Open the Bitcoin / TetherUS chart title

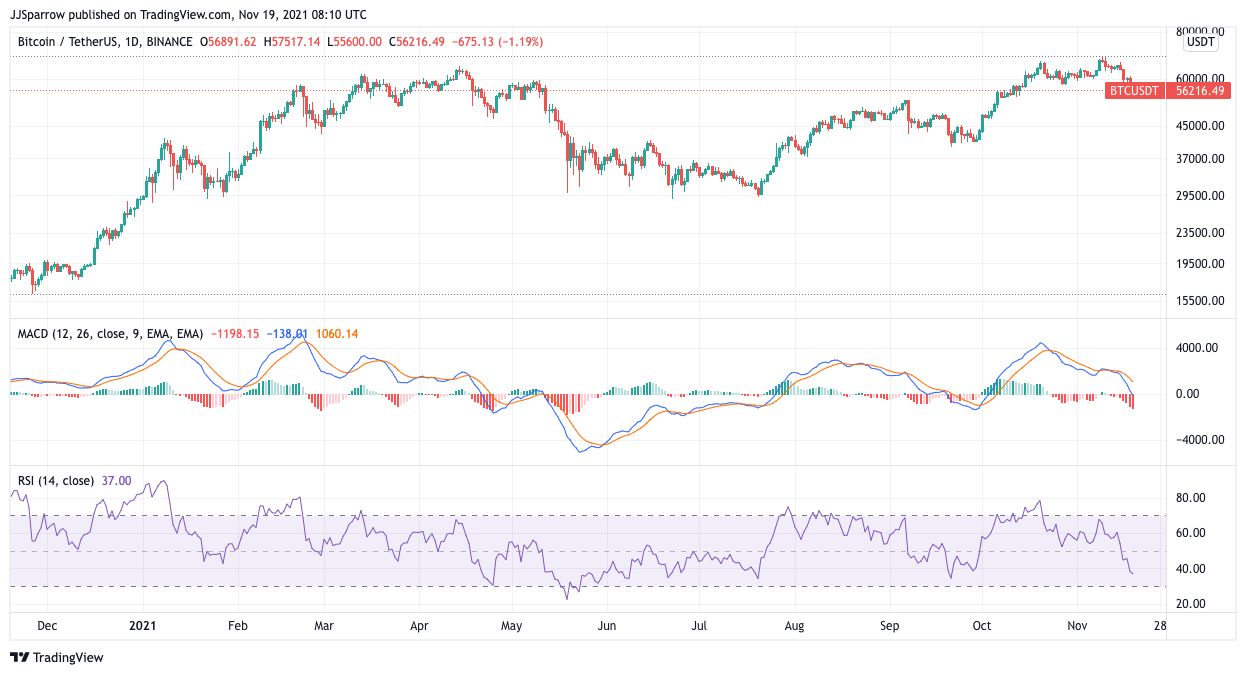tap(105, 42)
